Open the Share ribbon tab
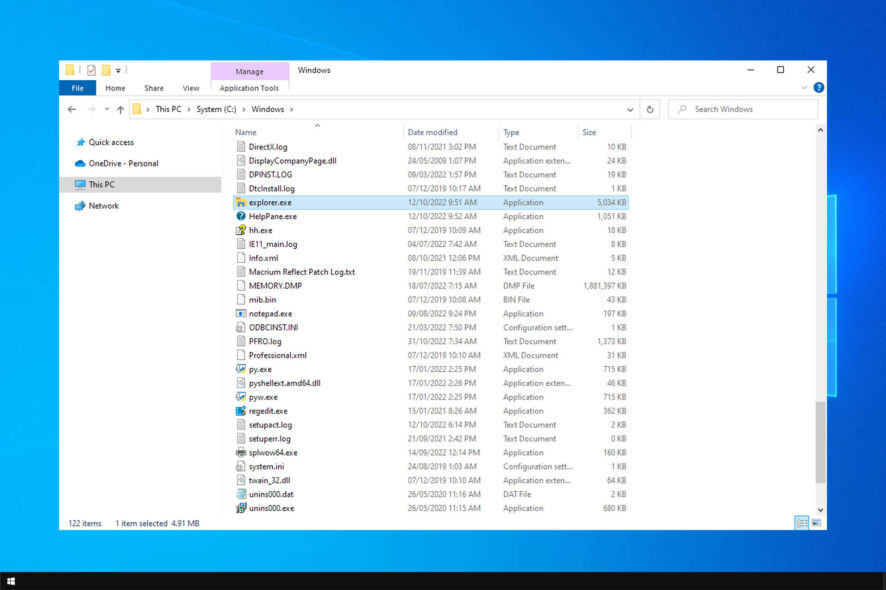886x590 pixels. (x=154, y=88)
